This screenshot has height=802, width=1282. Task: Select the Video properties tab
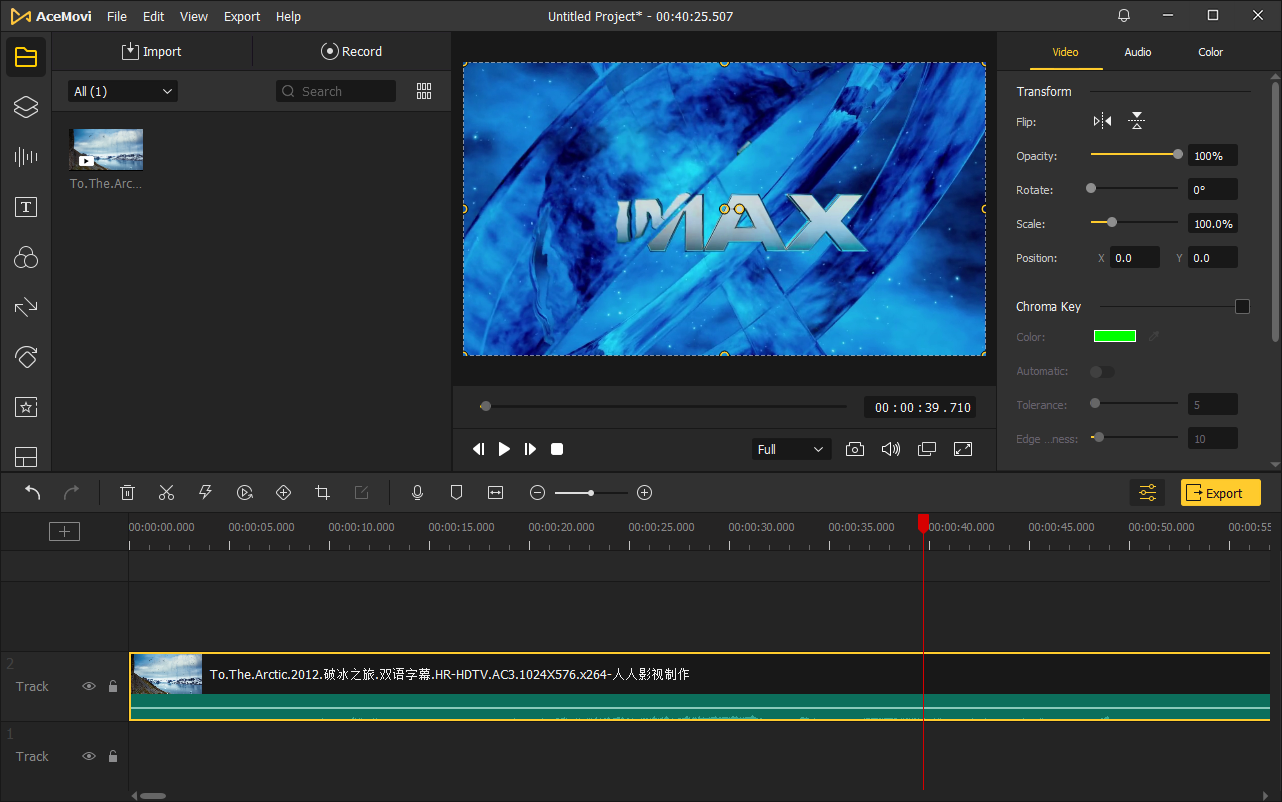point(1066,52)
